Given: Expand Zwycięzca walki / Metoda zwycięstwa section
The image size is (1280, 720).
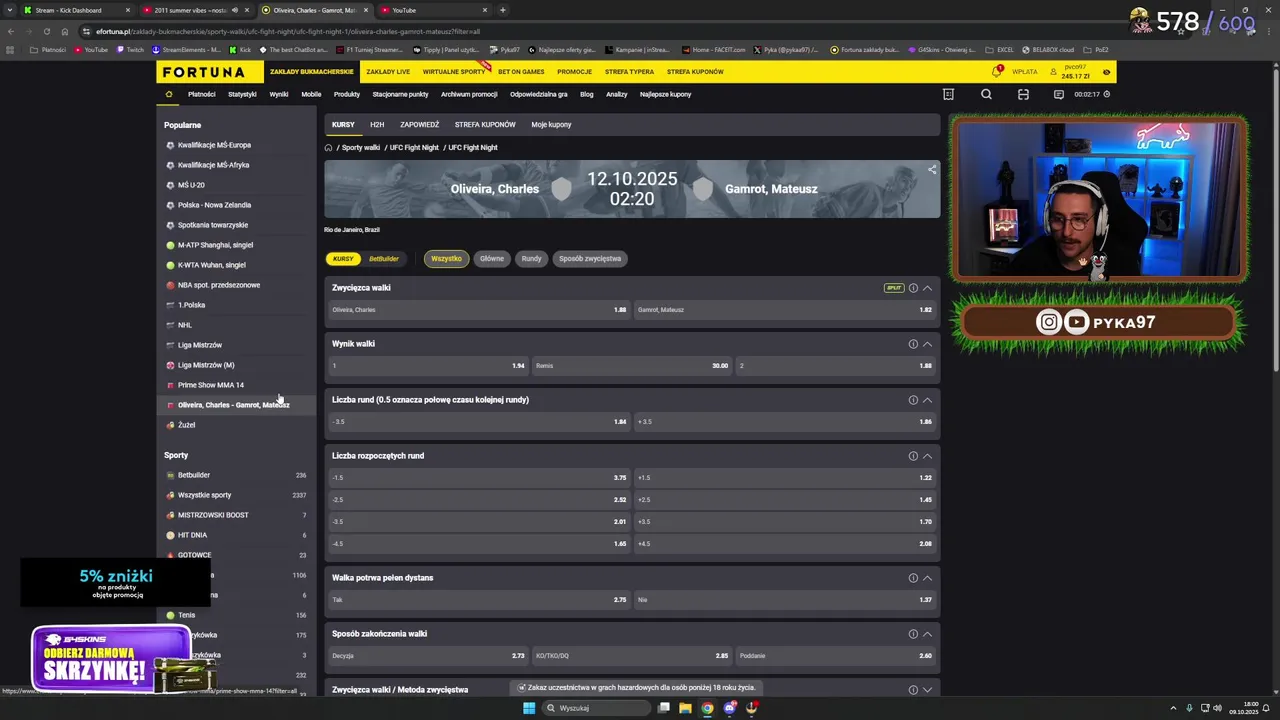Looking at the screenshot, I should coord(928,690).
